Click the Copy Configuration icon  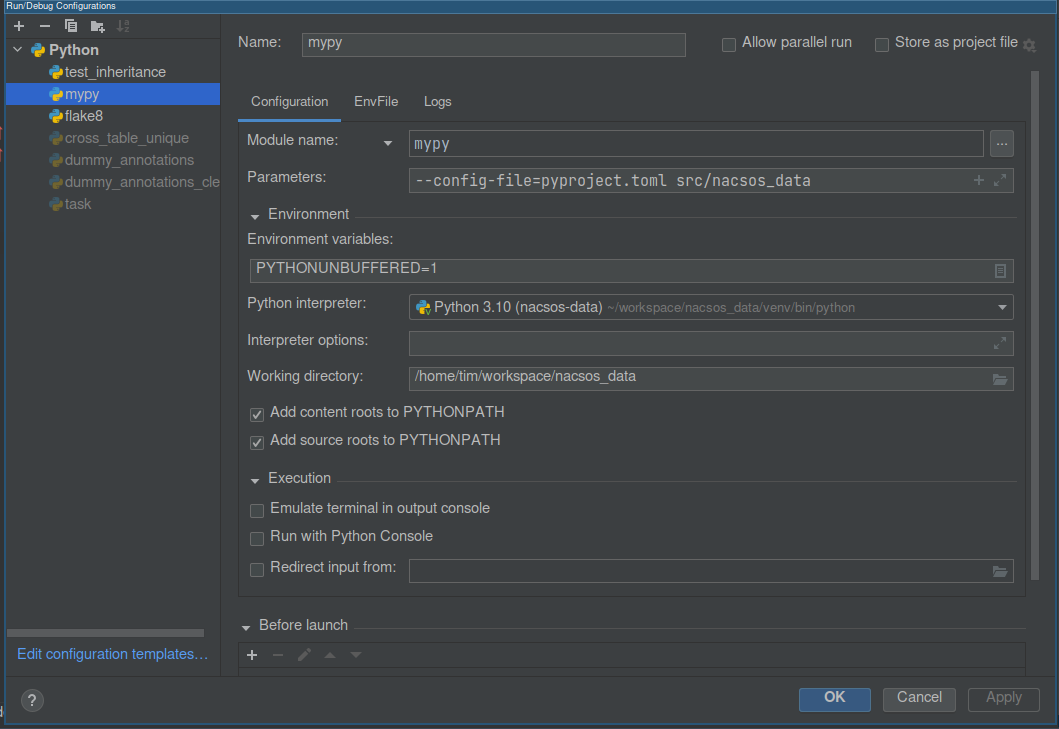click(70, 26)
